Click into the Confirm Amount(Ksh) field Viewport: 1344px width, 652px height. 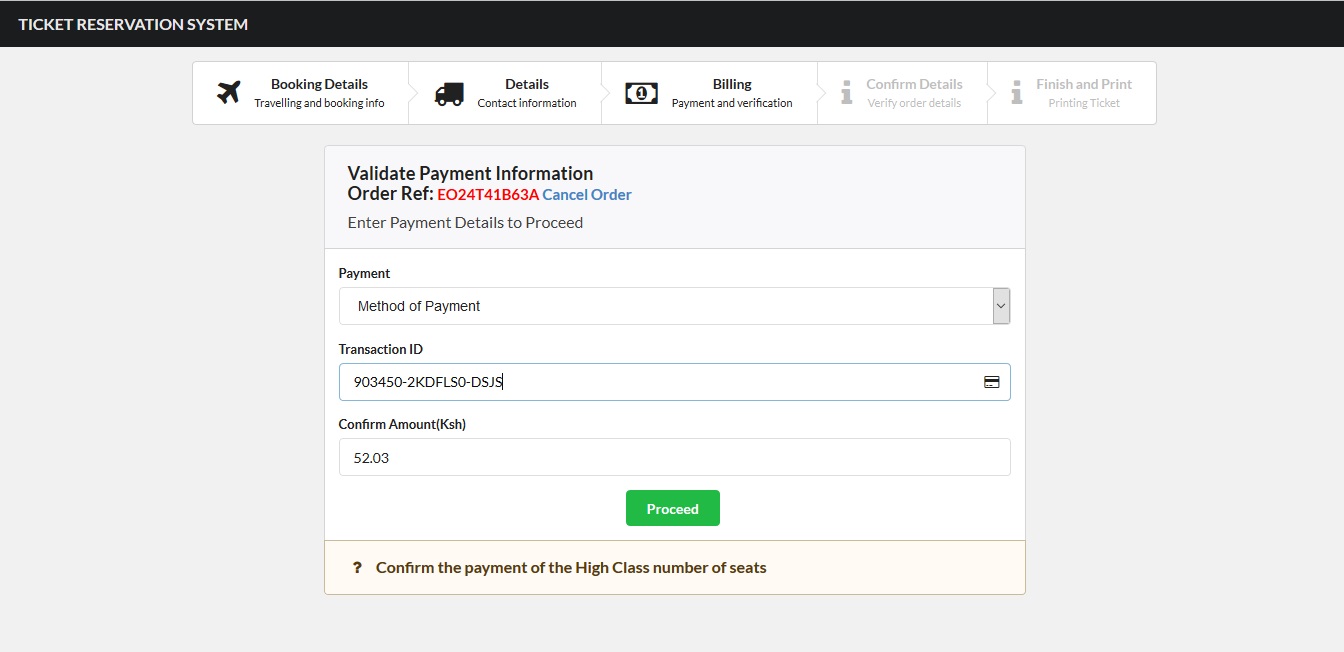click(x=674, y=457)
